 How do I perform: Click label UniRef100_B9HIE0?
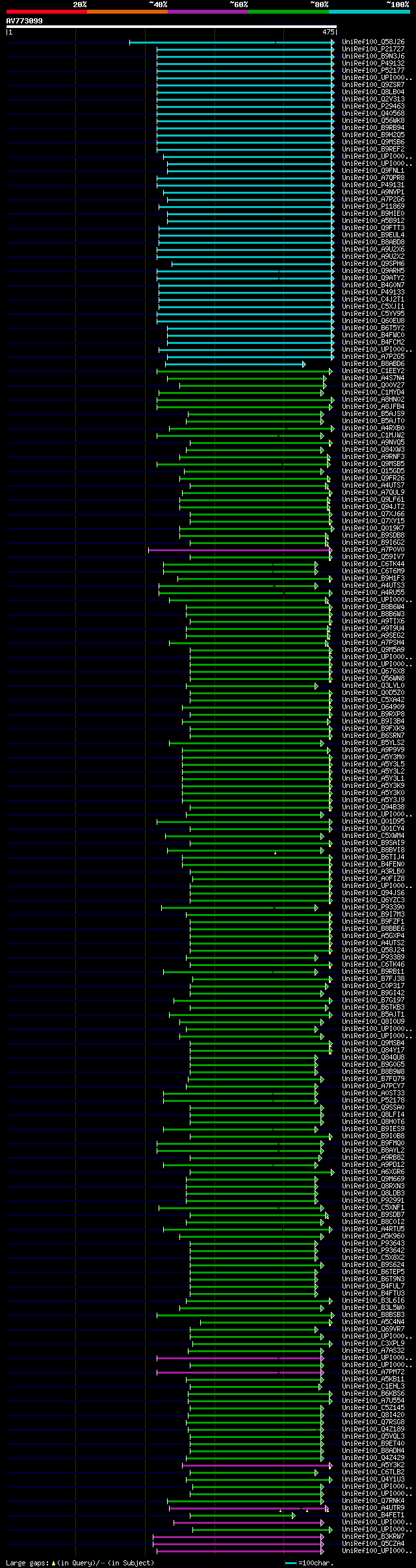[x=373, y=214]
